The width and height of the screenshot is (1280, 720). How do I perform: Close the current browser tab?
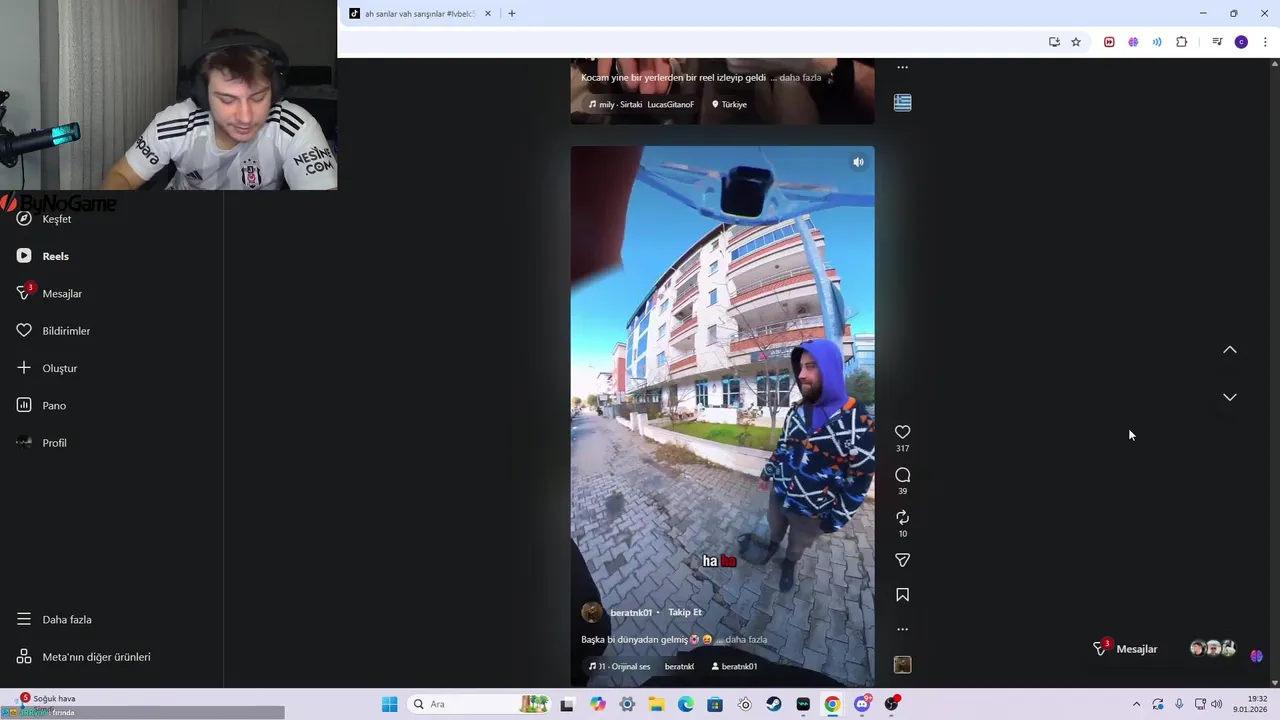[488, 14]
